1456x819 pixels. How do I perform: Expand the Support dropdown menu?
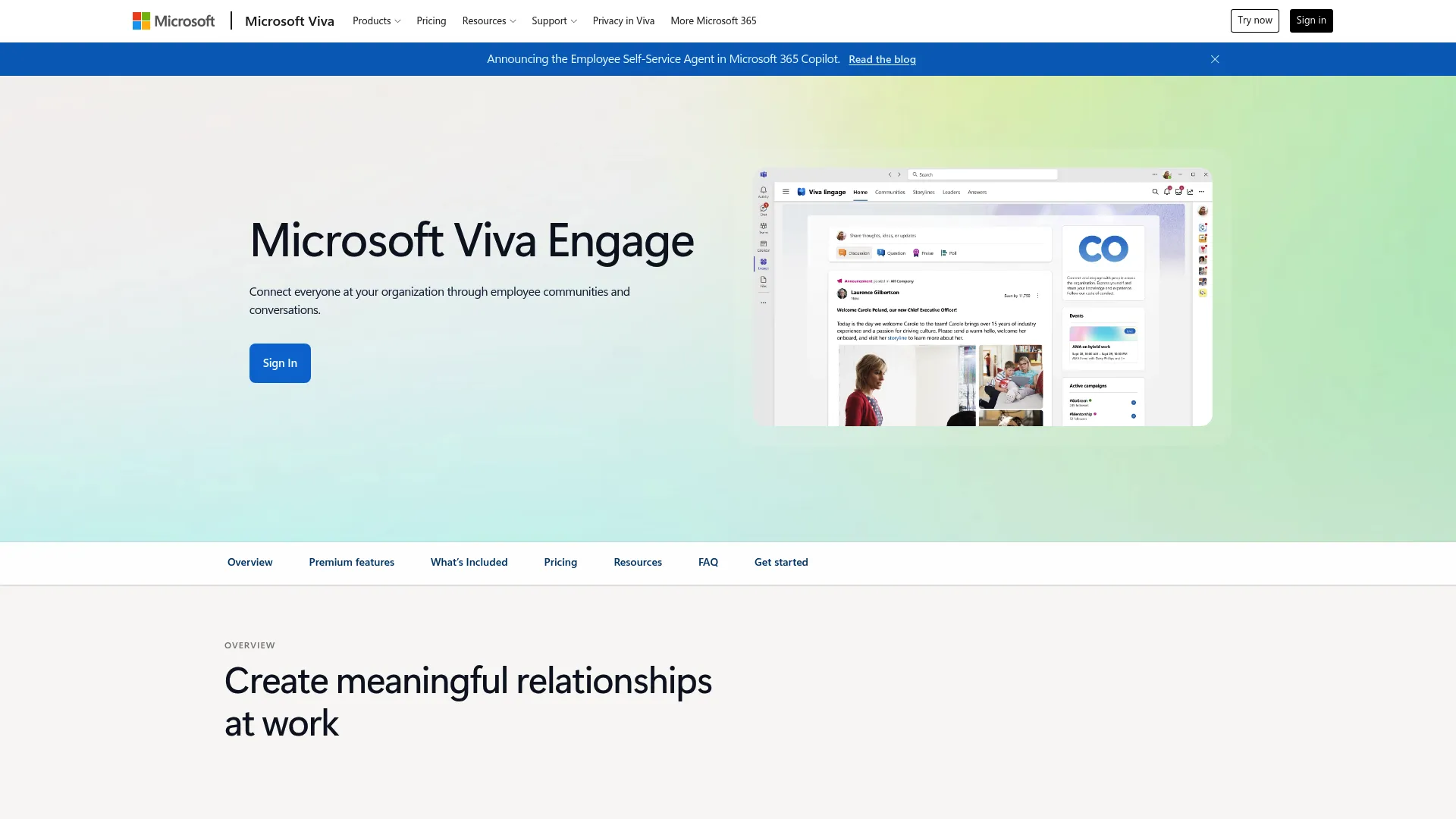[554, 21]
